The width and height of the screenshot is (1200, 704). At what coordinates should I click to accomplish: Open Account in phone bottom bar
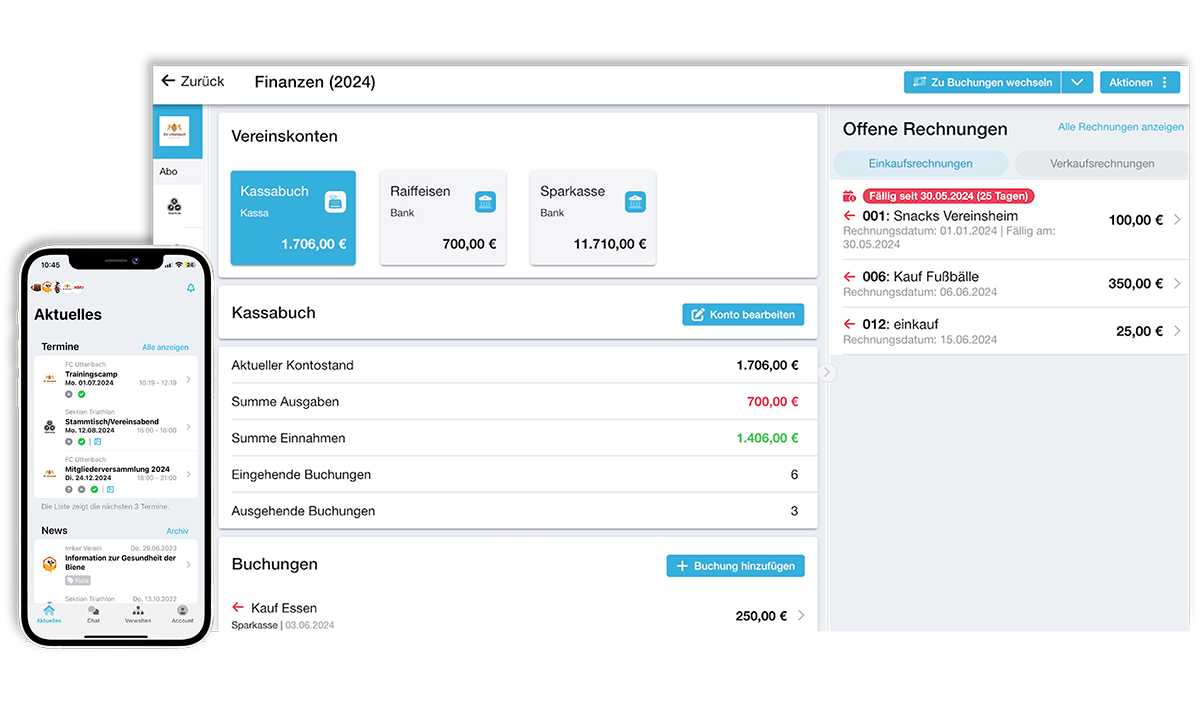182,614
